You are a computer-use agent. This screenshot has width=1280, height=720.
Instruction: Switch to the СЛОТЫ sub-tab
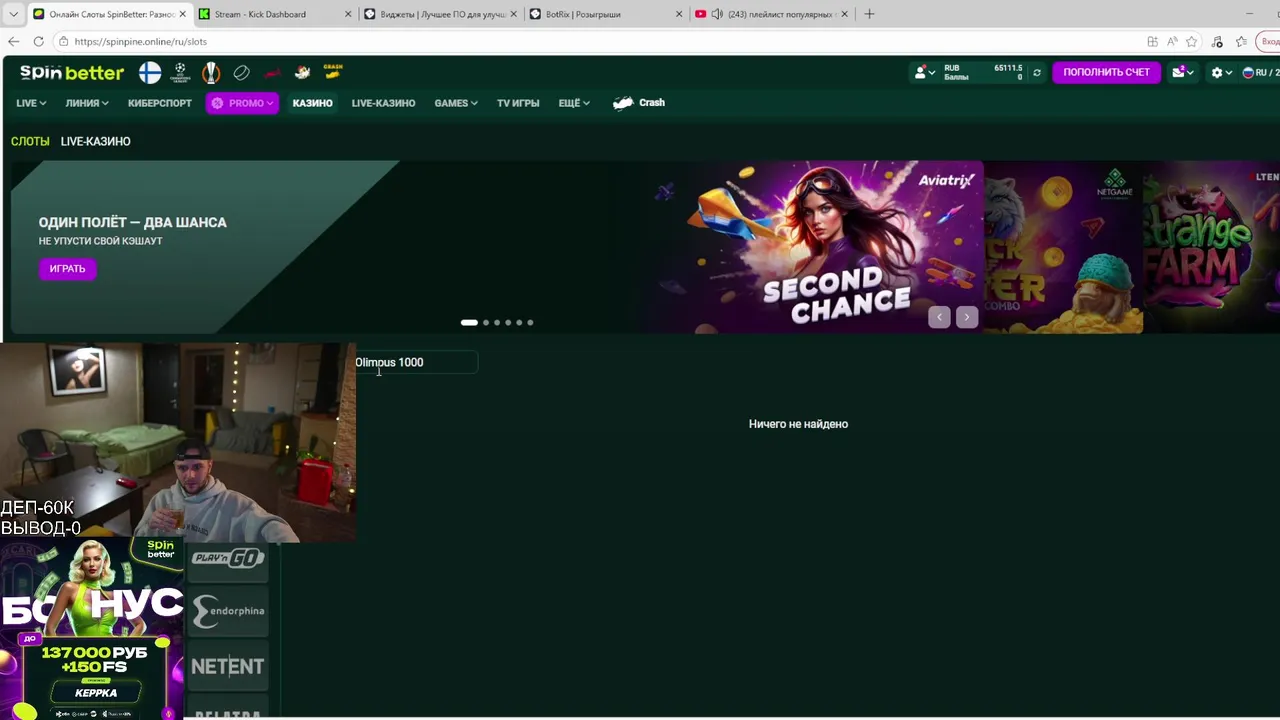[30, 141]
